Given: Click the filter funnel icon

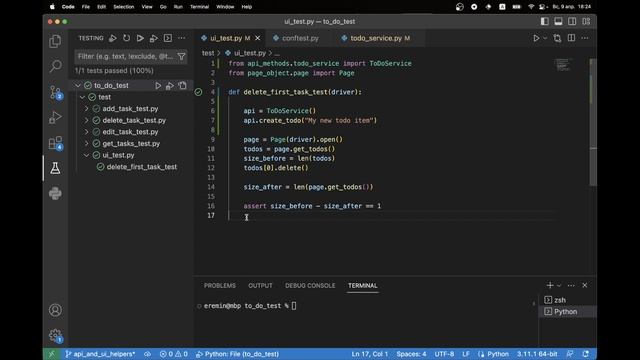Looking at the screenshot, I should point(182,56).
